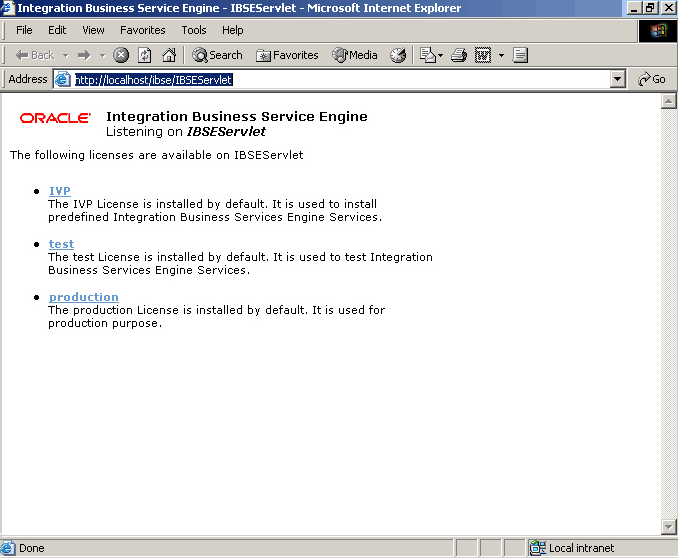Click the IE icon in title bar
This screenshot has height=559, width=678.
7,8
